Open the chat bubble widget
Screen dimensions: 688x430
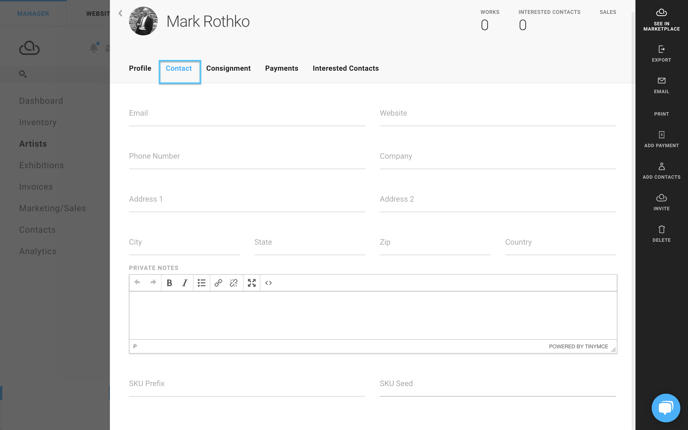pos(666,408)
